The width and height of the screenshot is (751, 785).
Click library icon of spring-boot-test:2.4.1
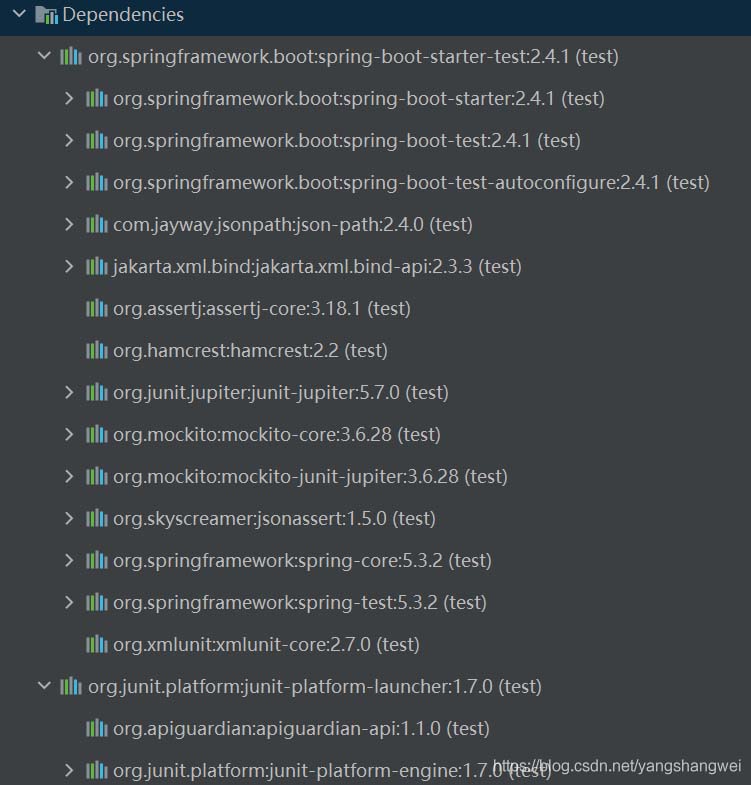97,140
